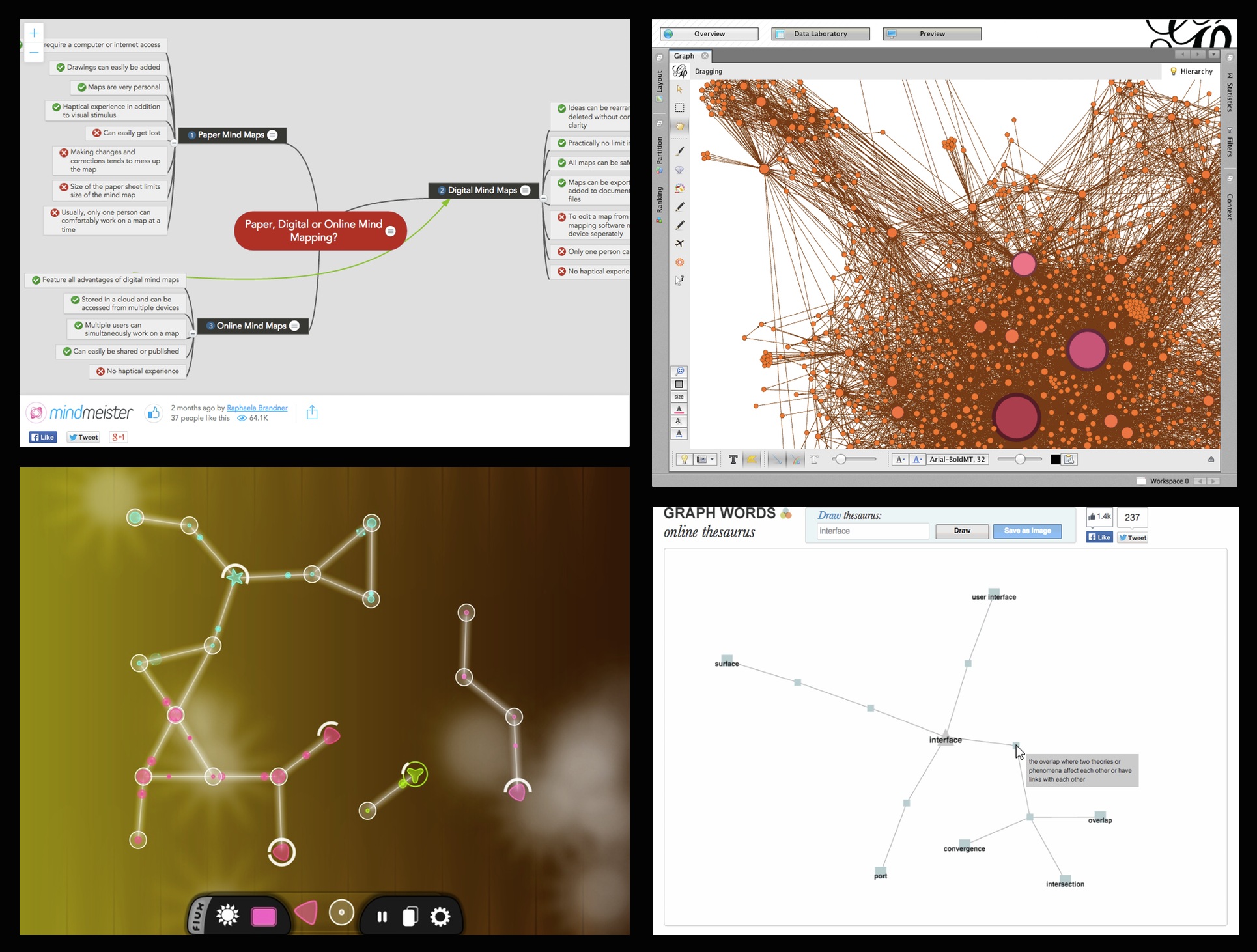Open the Hierarchy dropdown
Viewport: 1257px width, 952px height.
click(1194, 71)
